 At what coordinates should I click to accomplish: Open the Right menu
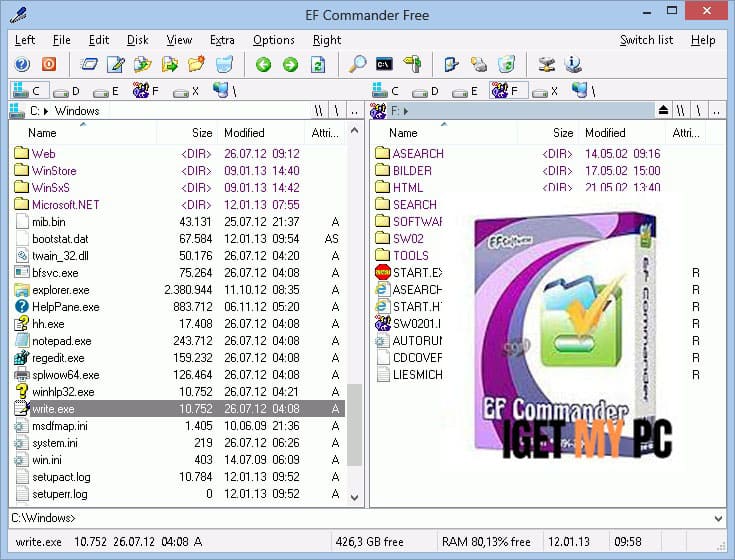(x=327, y=40)
